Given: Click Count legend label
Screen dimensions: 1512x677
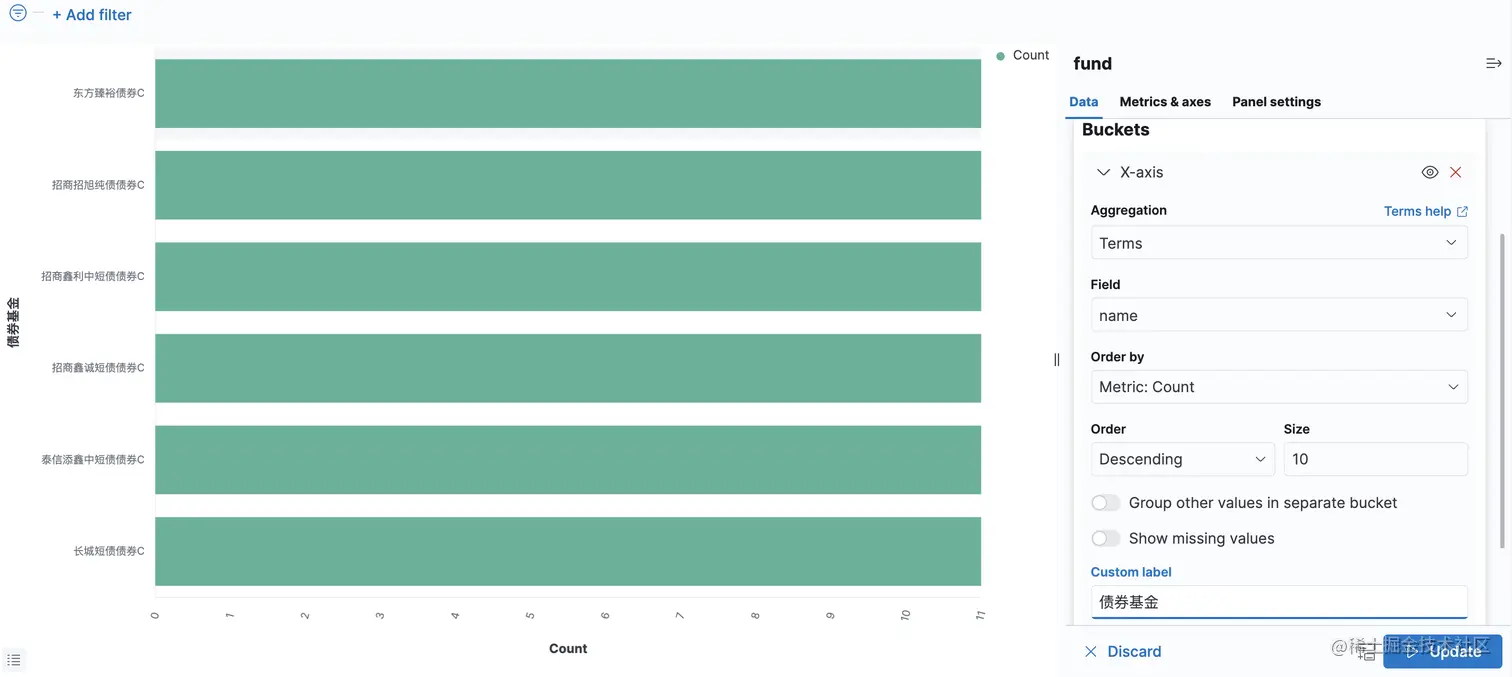Looking at the screenshot, I should (x=1031, y=55).
